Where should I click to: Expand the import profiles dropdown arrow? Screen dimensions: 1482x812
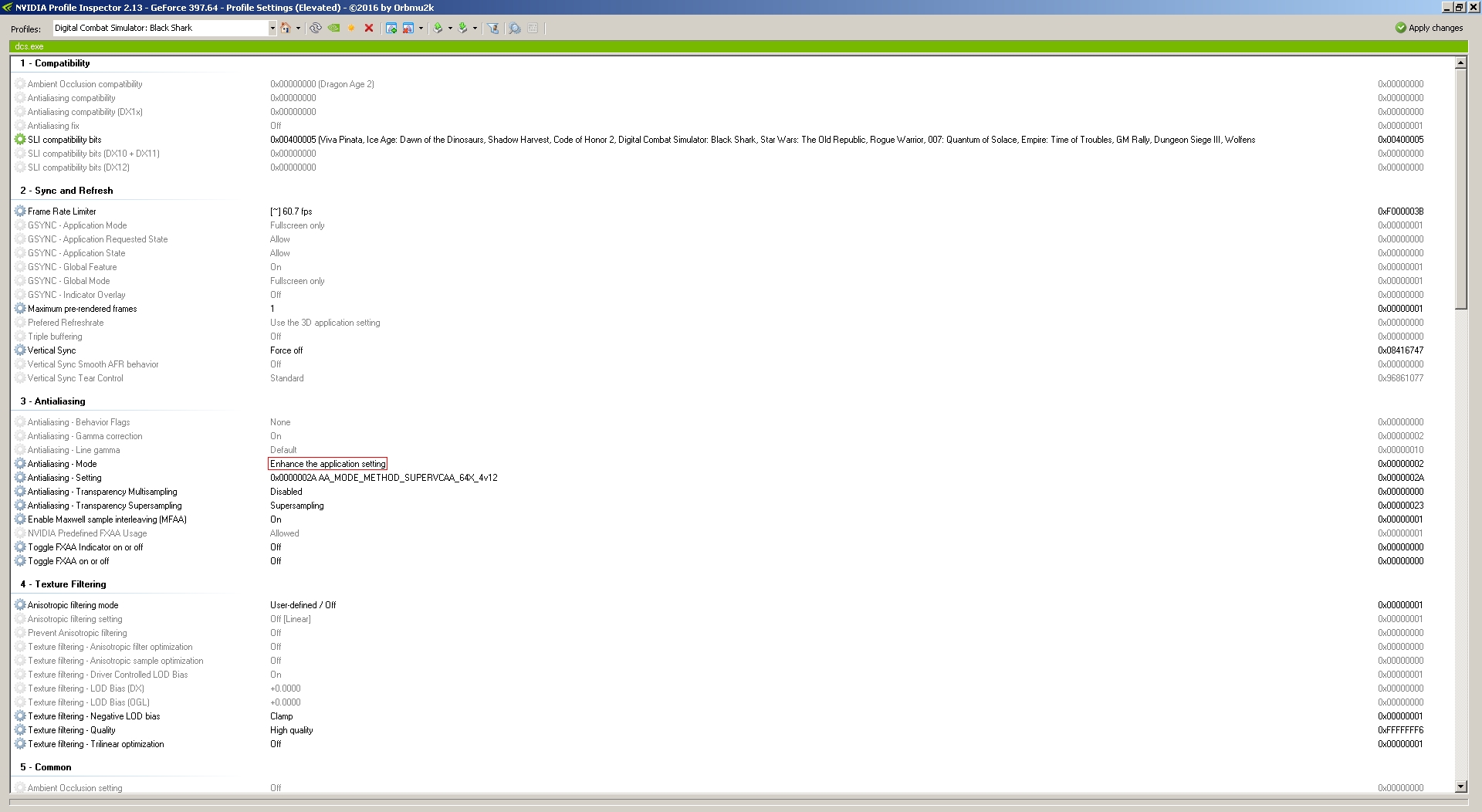(475, 28)
